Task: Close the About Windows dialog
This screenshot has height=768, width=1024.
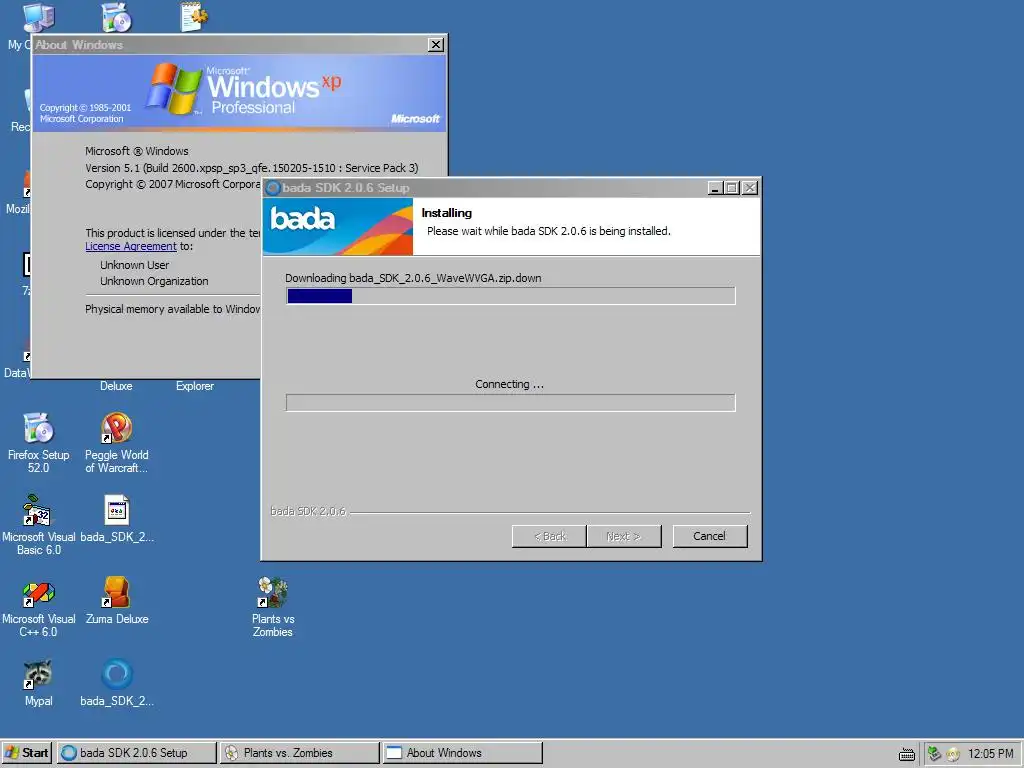Action: 436,44
